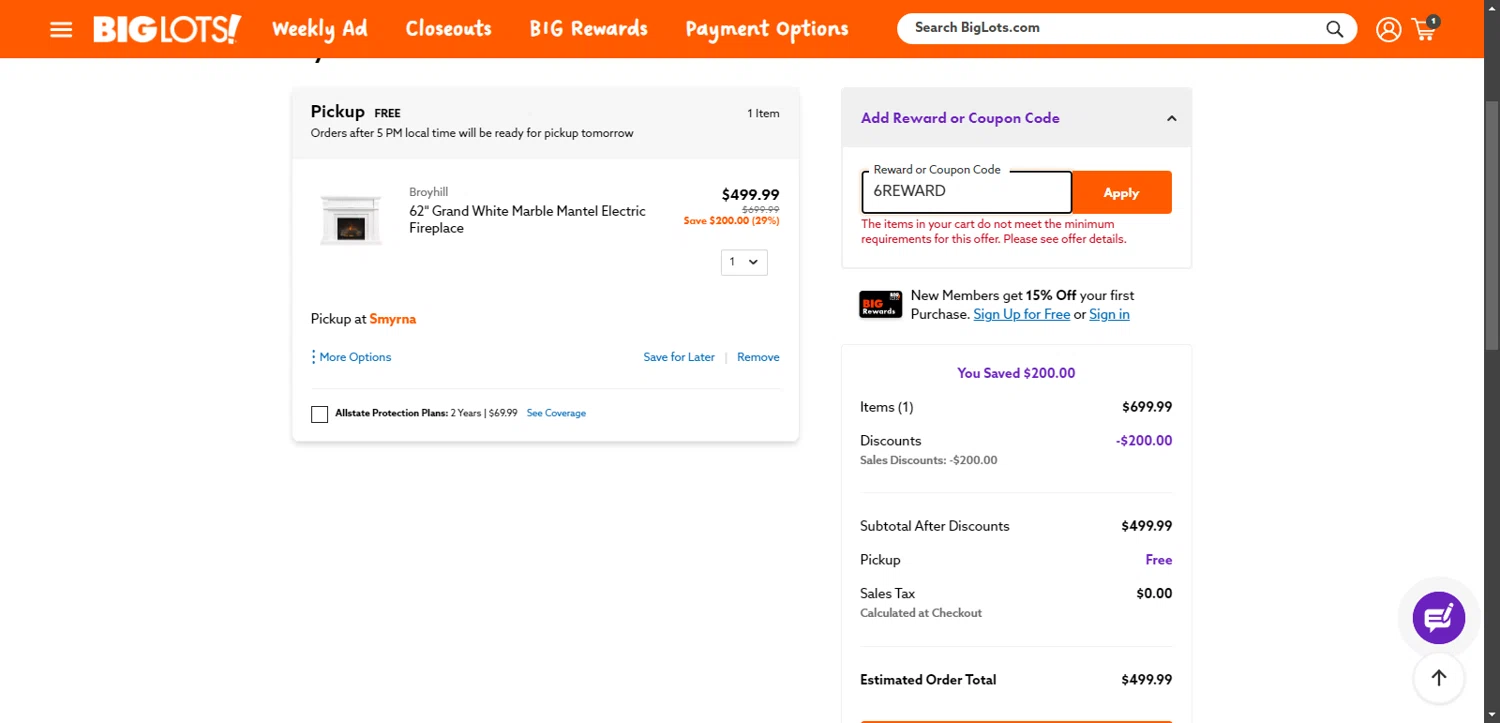Apply the coupon code
Image resolution: width=1500 pixels, height=723 pixels.
coord(1121,192)
